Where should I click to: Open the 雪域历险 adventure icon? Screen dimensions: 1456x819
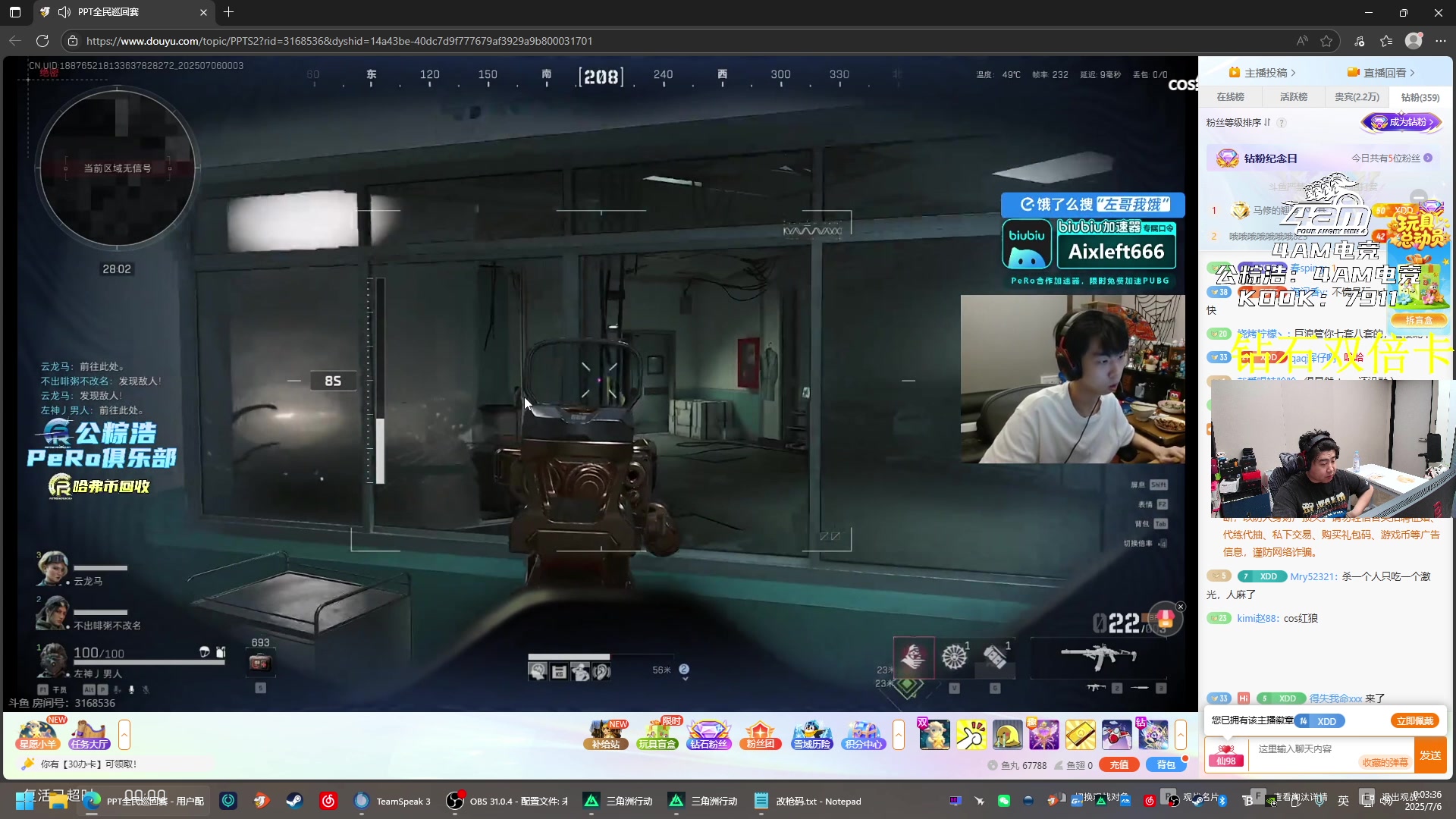tap(811, 734)
